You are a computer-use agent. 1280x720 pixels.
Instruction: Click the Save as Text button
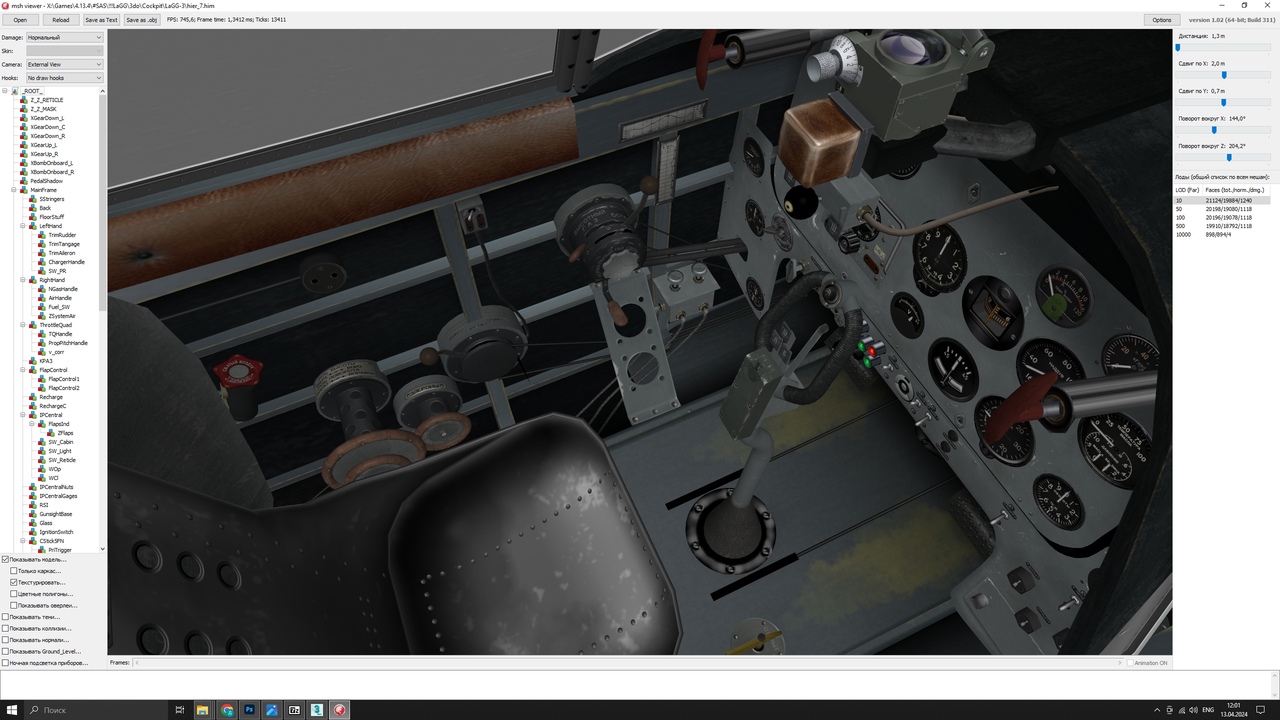(x=101, y=20)
